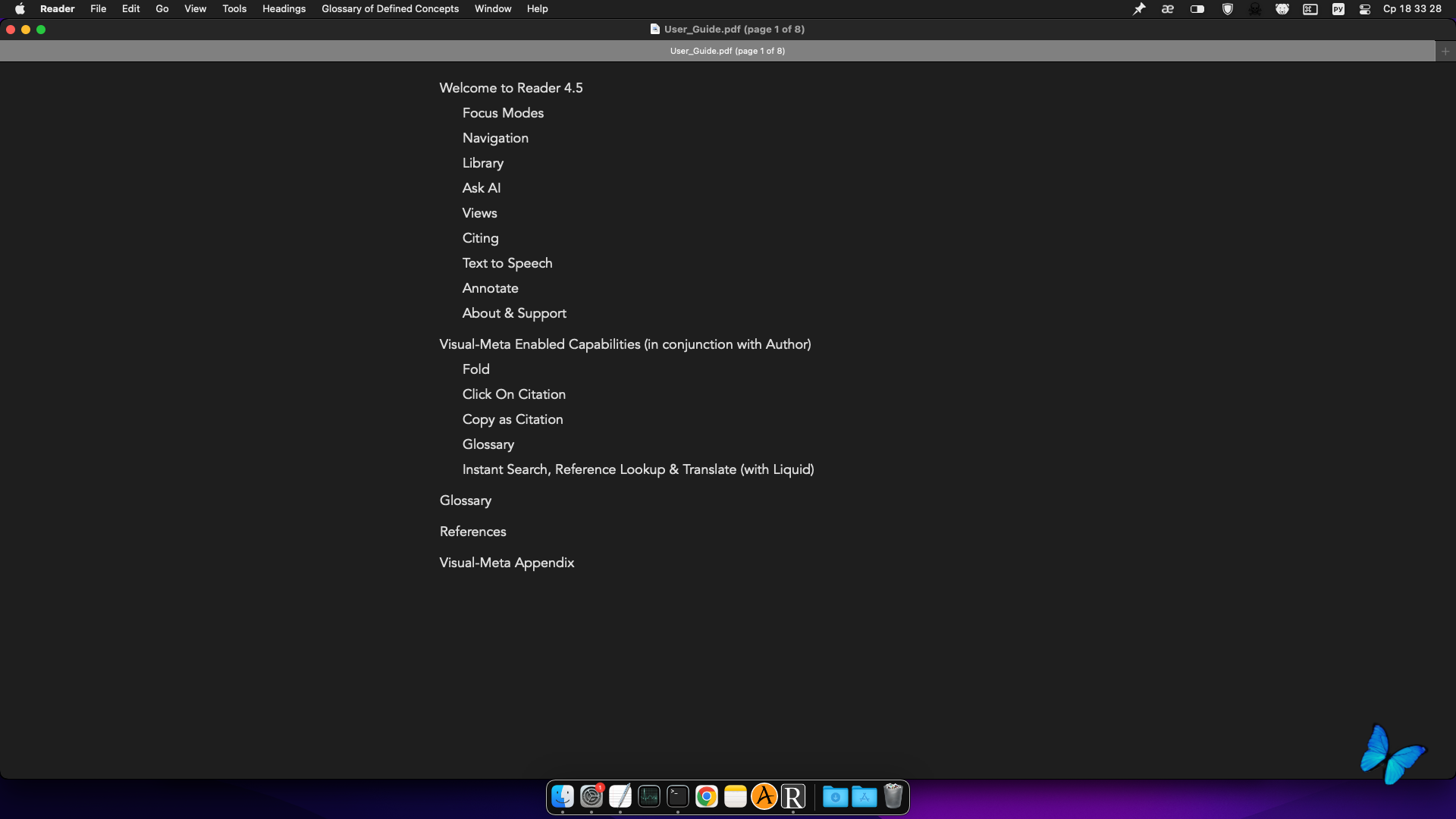
Task: Open the Tools menu
Action: pos(234,9)
